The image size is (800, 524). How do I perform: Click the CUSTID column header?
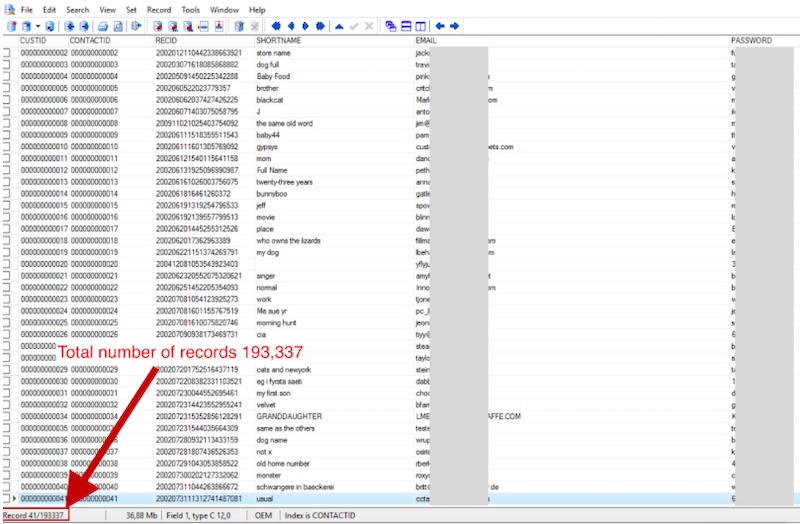point(43,40)
